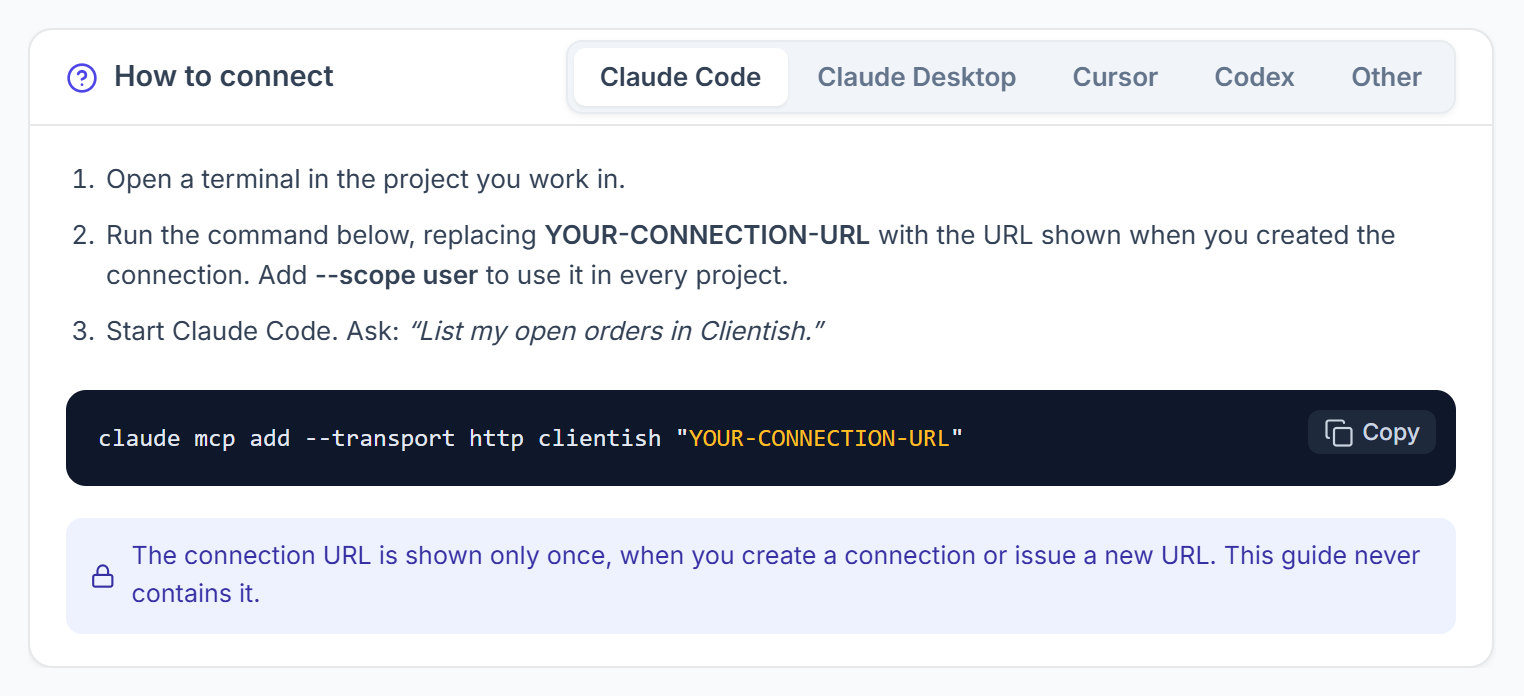Click the lock icon in the notice

tap(103, 576)
